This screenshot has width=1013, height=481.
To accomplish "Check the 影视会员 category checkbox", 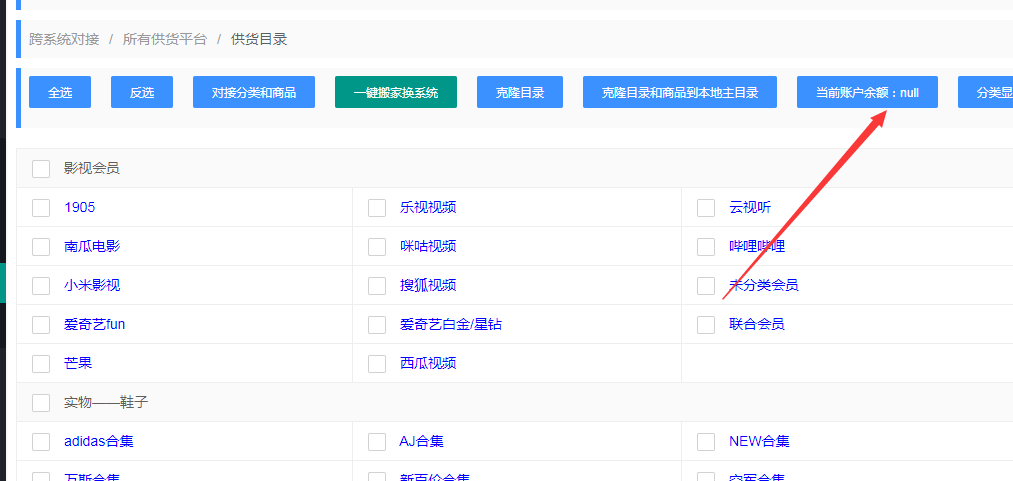I will coord(41,169).
